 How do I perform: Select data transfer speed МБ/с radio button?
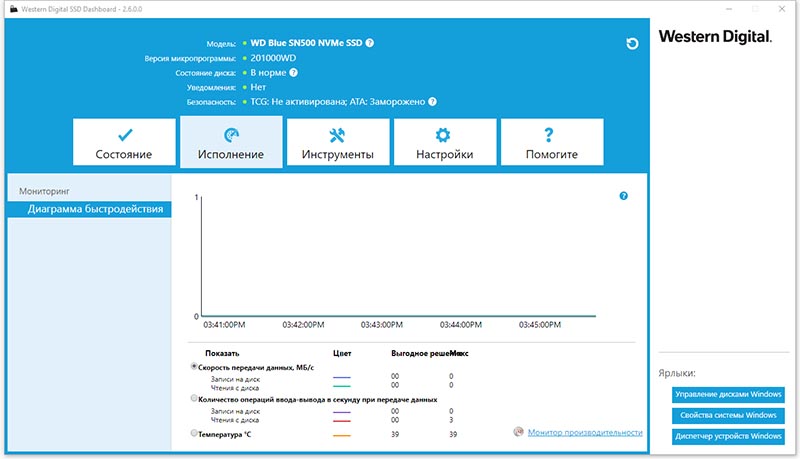[194, 366]
